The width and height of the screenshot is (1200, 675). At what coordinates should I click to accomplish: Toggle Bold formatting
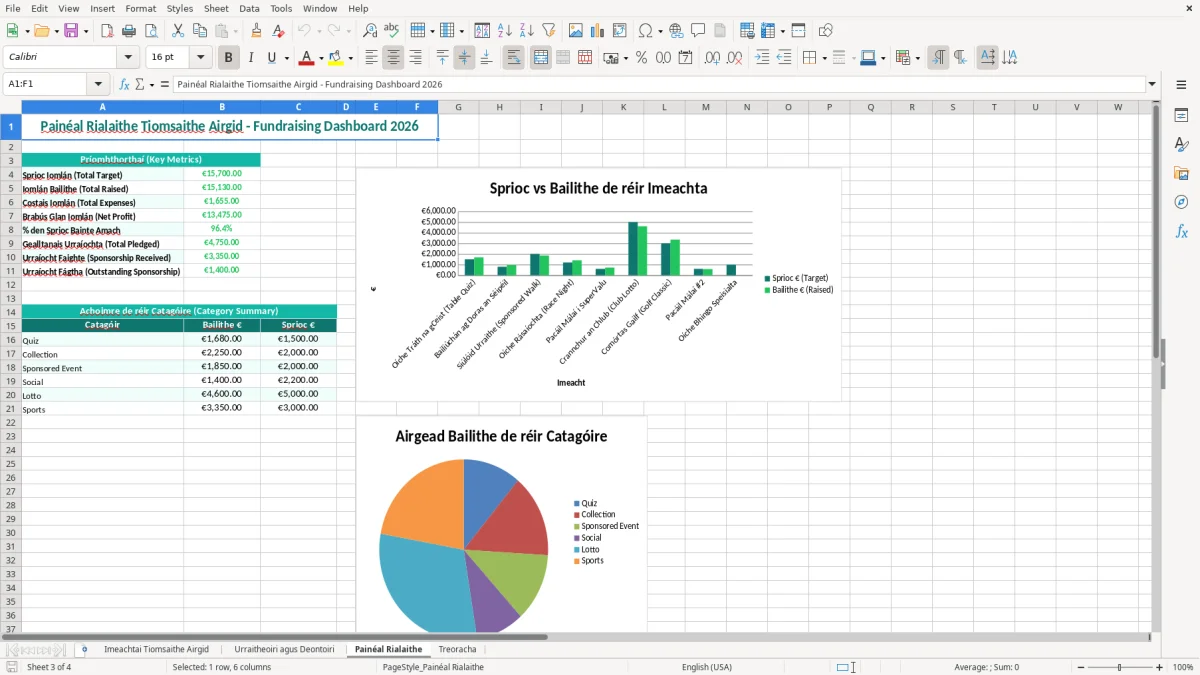point(229,58)
